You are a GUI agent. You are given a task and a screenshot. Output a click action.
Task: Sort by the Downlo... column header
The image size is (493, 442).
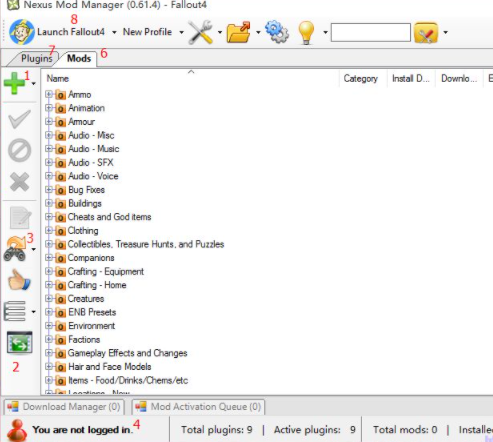pyautogui.click(x=459, y=79)
